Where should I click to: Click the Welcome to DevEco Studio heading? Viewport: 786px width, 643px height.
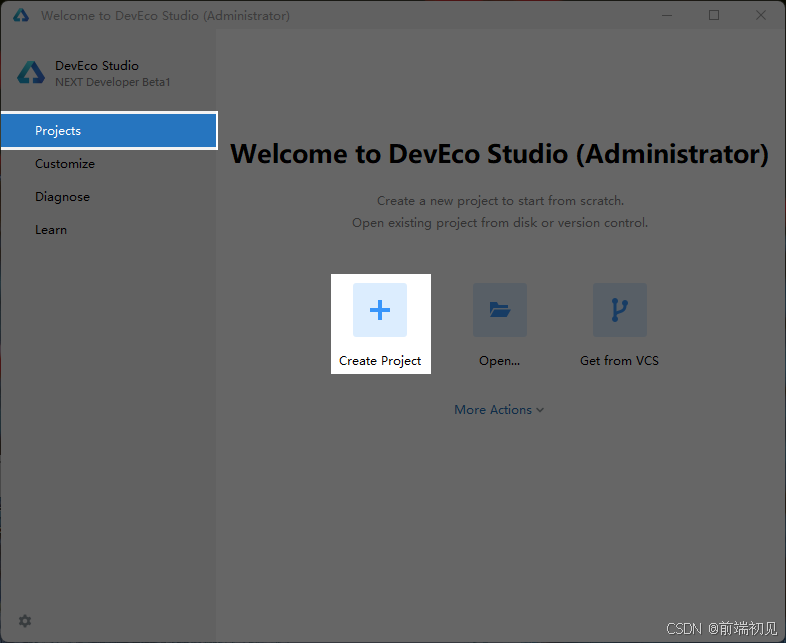tap(499, 154)
